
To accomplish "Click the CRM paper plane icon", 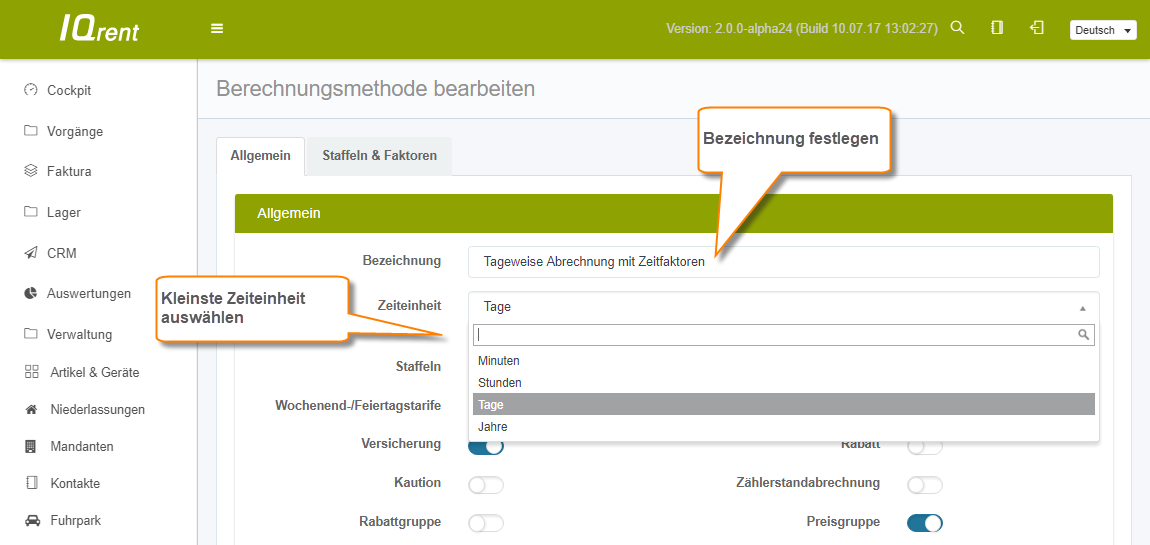I will pyautogui.click(x=31, y=253).
